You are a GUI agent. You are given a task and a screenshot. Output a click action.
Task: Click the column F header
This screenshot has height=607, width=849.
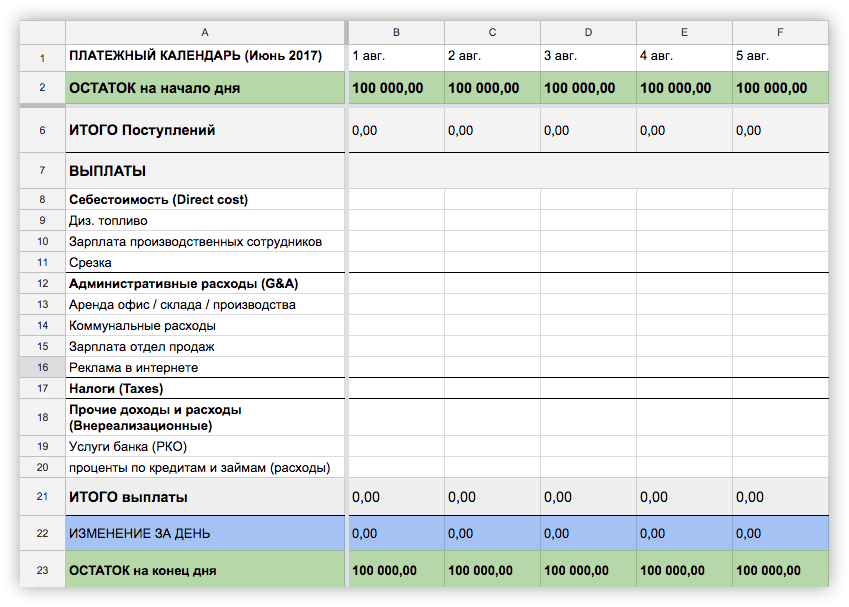click(780, 33)
